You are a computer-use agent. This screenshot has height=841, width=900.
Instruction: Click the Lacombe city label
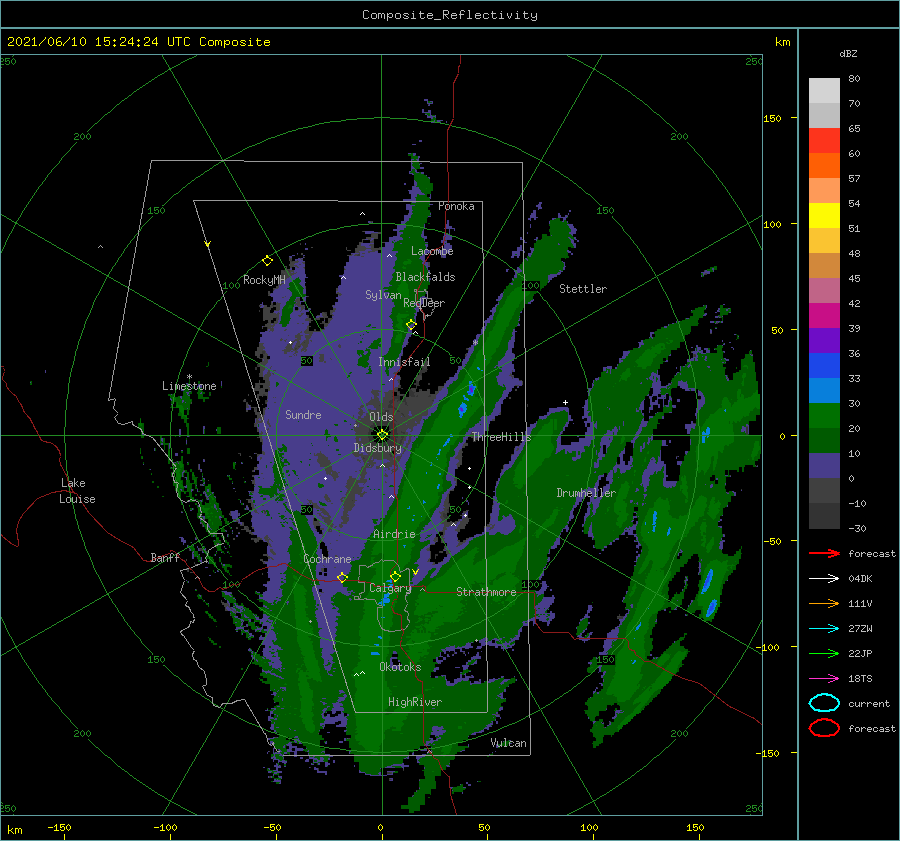(432, 251)
